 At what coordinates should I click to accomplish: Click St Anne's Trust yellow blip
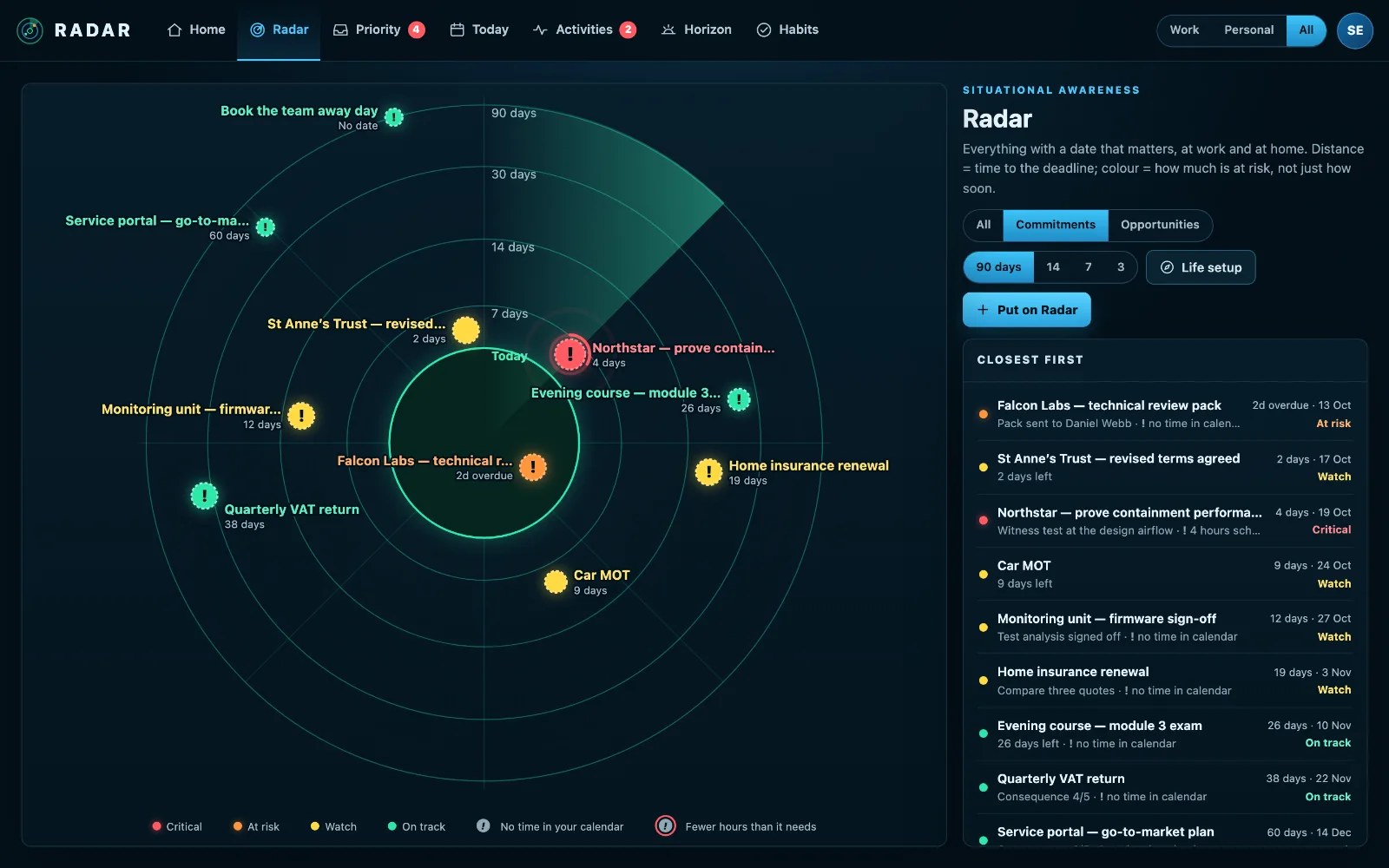(x=465, y=330)
